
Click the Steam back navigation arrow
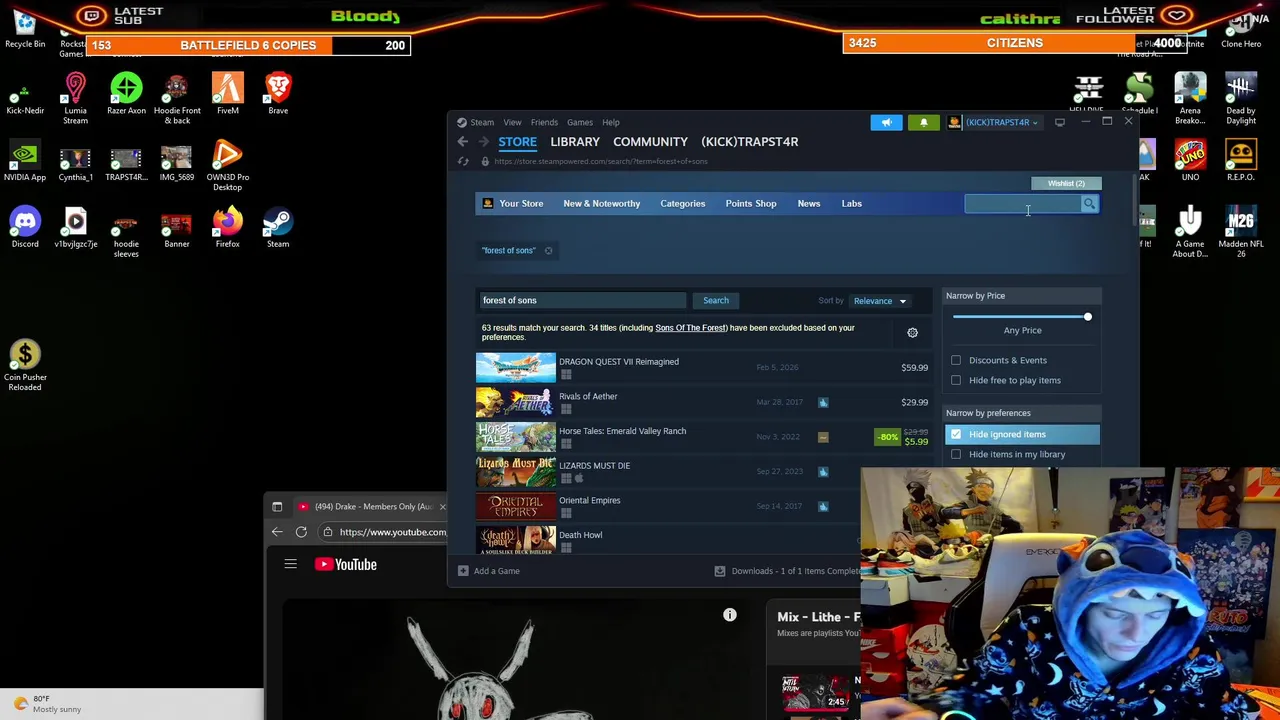[x=463, y=142]
